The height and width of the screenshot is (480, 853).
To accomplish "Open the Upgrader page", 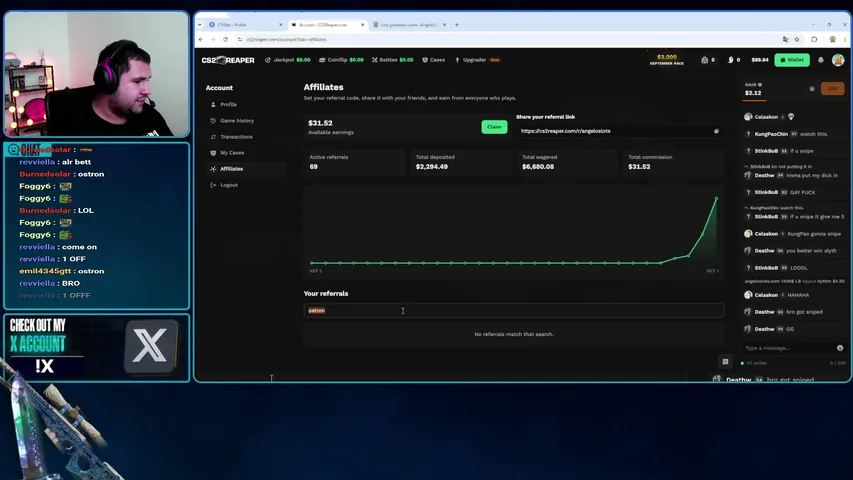I will (477, 60).
